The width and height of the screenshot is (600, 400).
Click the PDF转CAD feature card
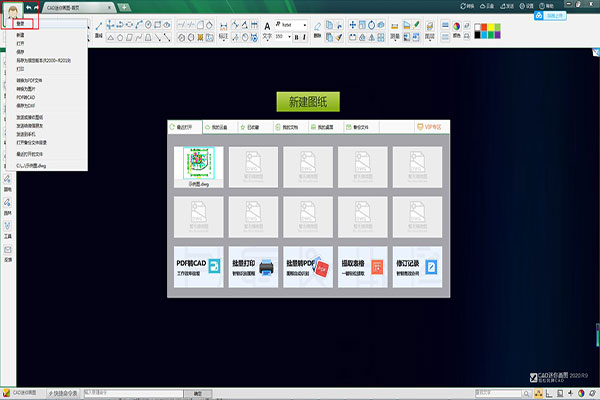click(199, 267)
